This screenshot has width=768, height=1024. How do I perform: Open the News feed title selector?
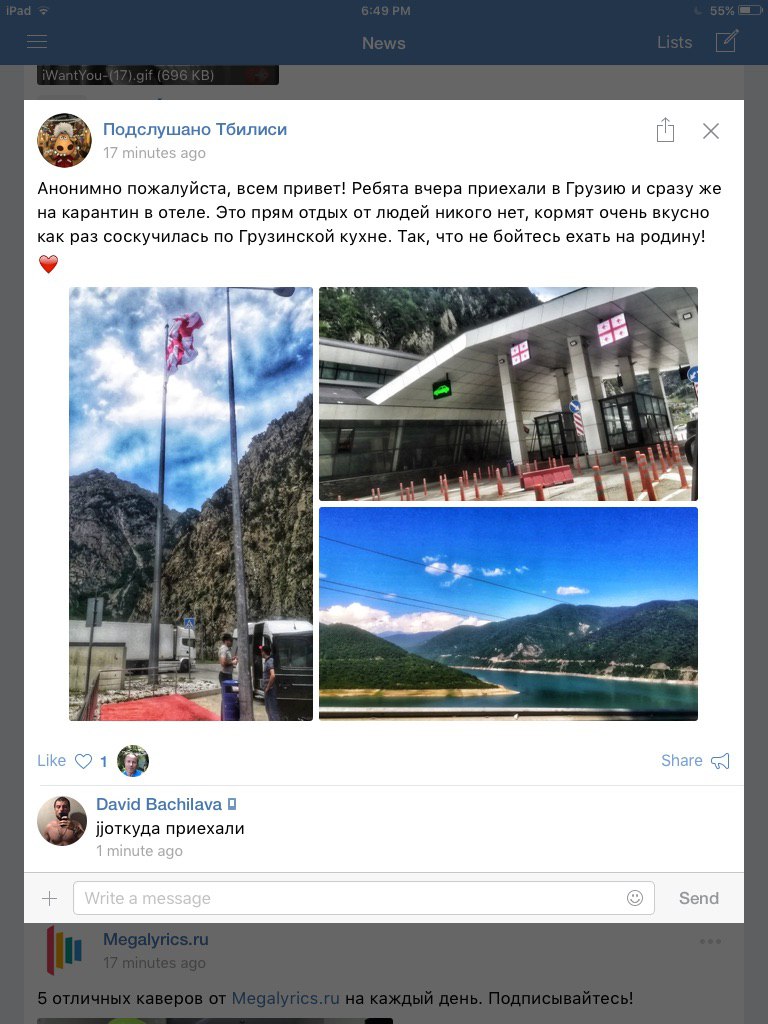(384, 43)
